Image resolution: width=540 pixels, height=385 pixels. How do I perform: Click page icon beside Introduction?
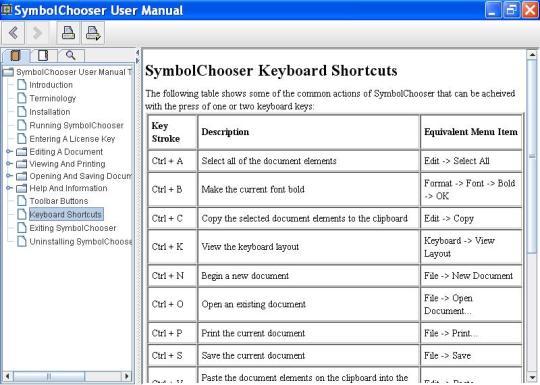(22, 84)
